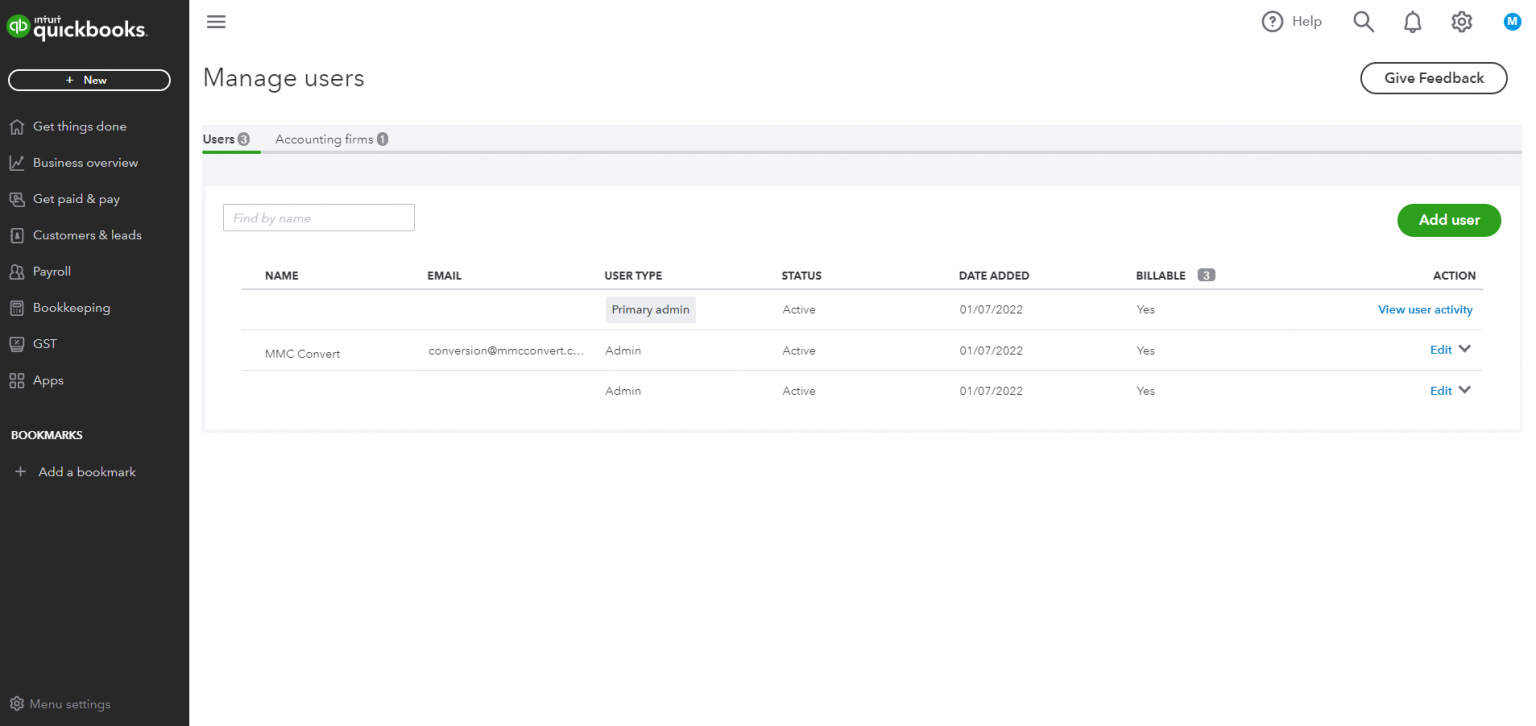Open the hamburger navigation menu

216,21
